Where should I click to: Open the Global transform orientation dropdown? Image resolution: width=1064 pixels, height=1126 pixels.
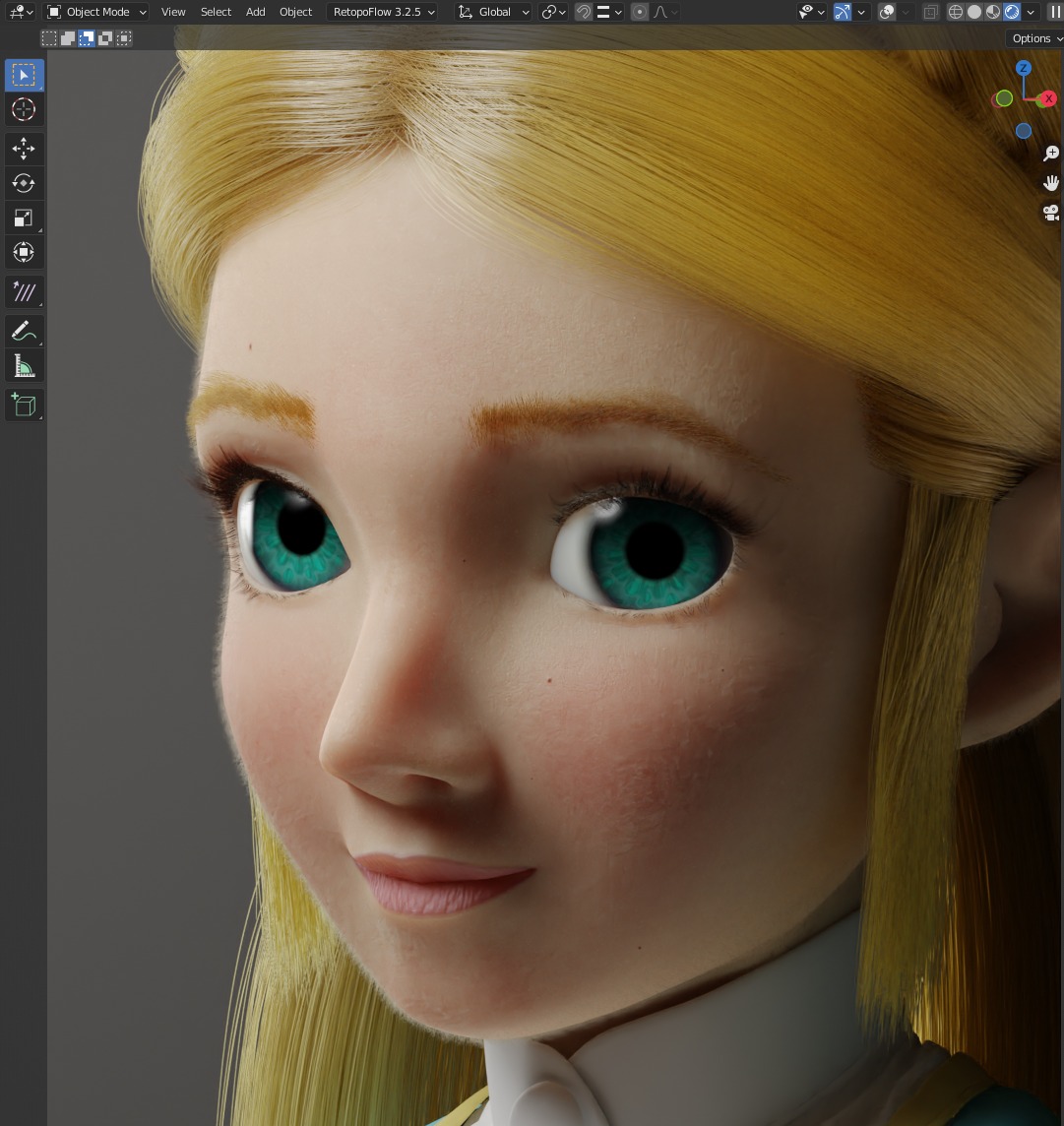[x=493, y=12]
